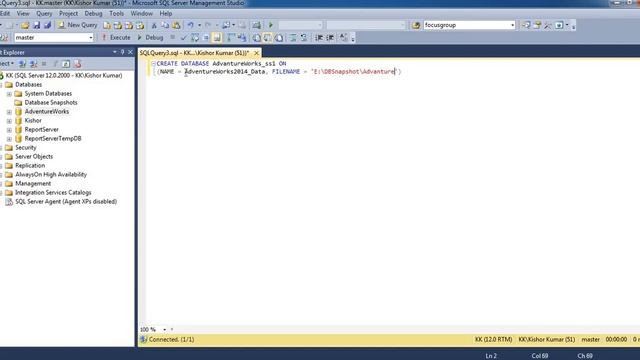640x360 pixels.
Task: Select the Management folder
Action: pos(33,183)
